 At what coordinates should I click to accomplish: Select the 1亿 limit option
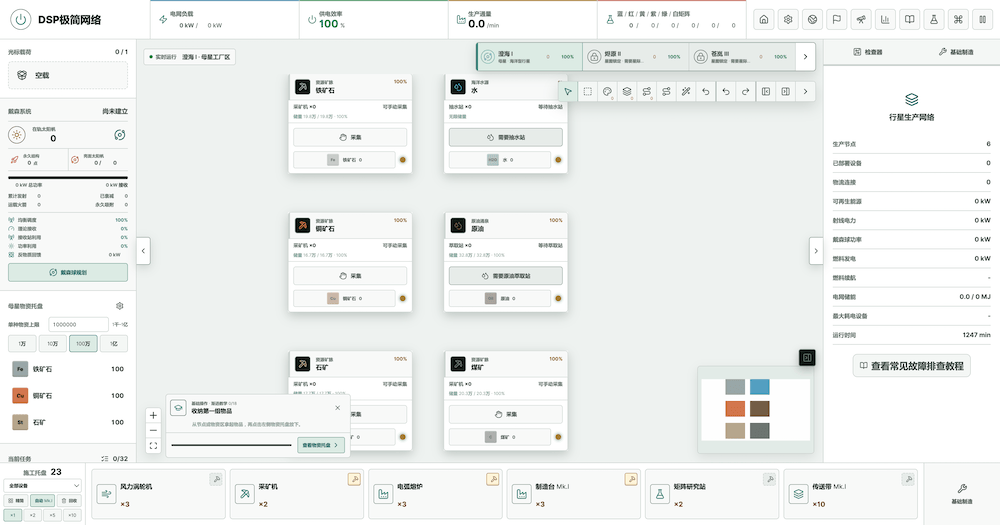[x=114, y=344]
